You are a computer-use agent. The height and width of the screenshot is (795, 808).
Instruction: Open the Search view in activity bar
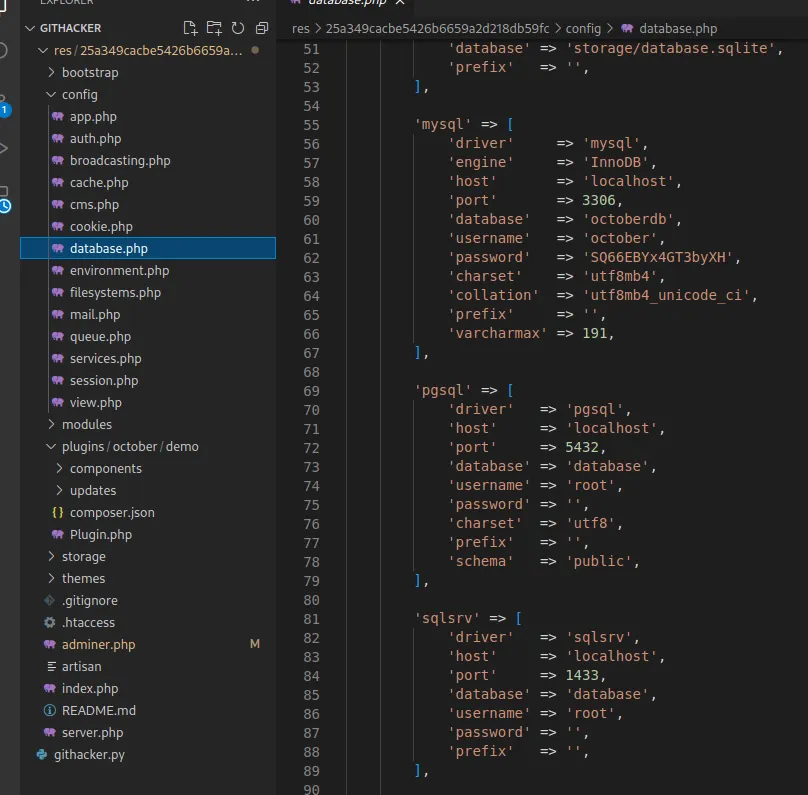(x=4, y=50)
